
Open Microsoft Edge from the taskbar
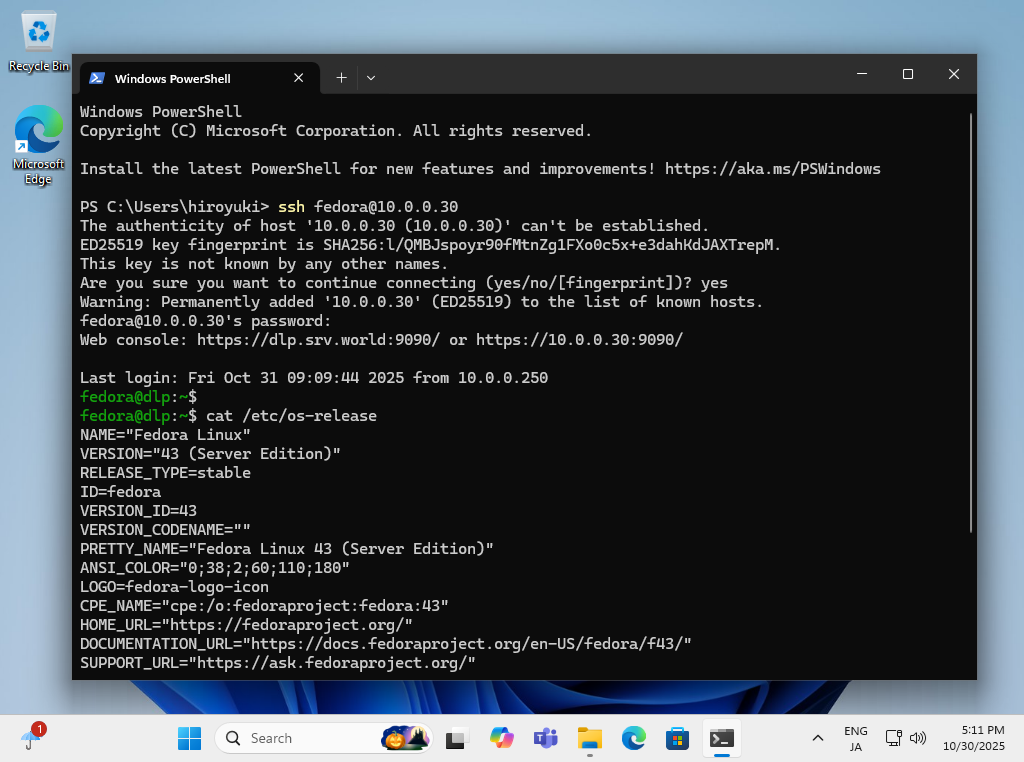pyautogui.click(x=634, y=738)
